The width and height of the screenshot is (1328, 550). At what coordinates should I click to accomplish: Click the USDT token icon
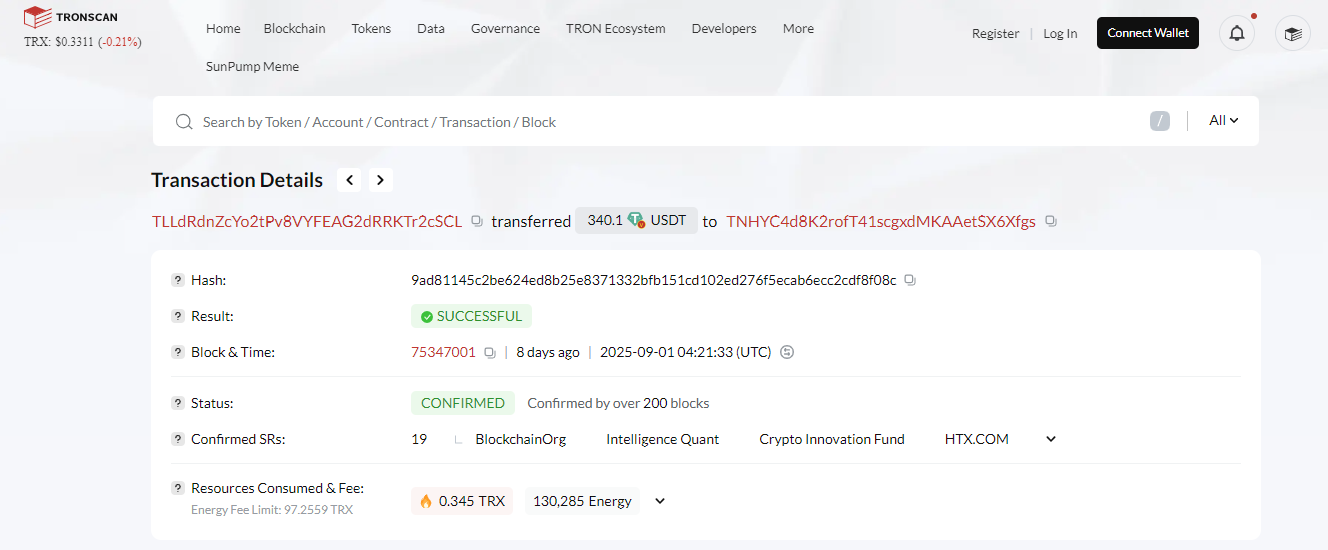(x=636, y=220)
